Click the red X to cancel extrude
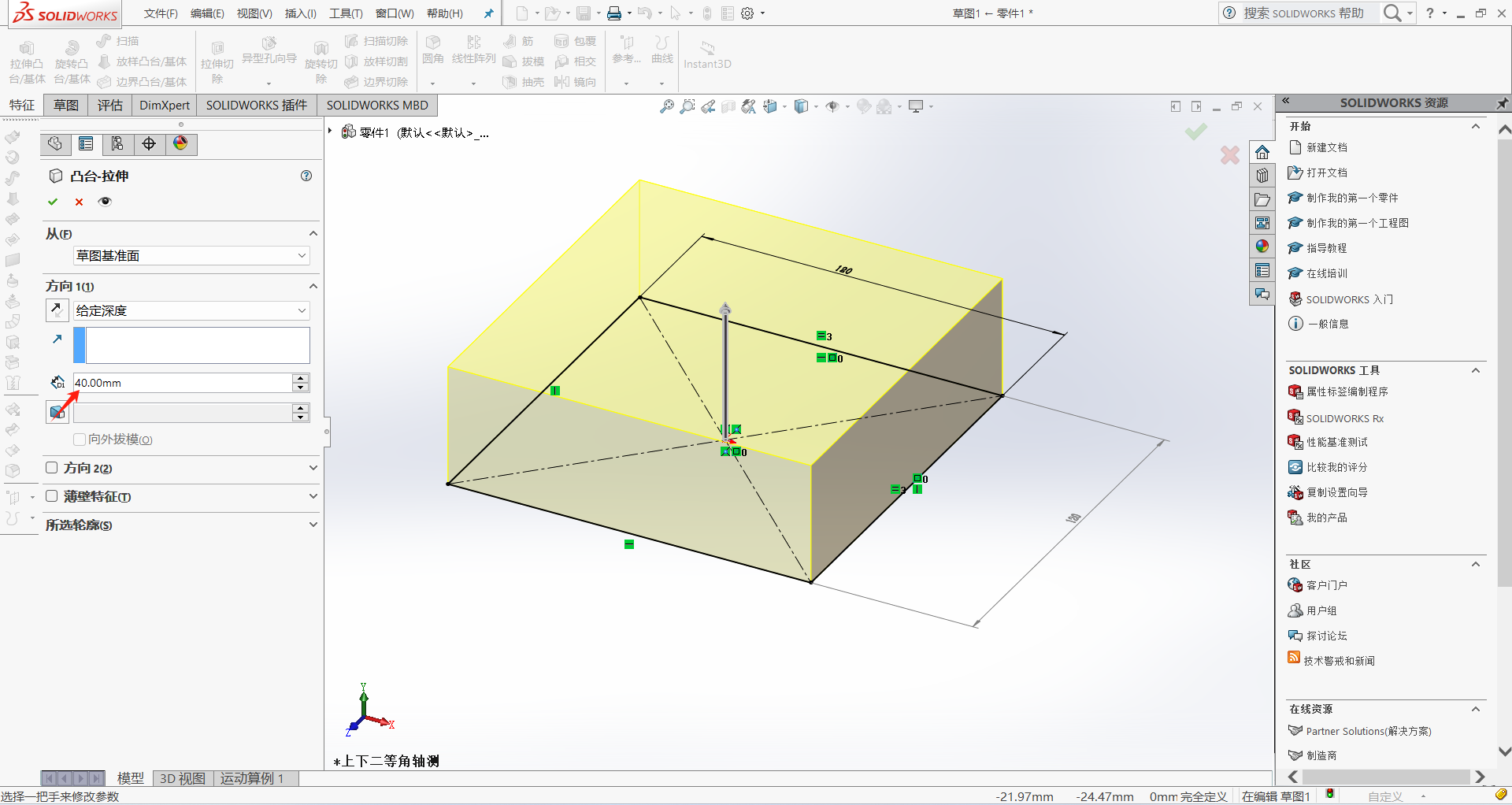 click(79, 202)
